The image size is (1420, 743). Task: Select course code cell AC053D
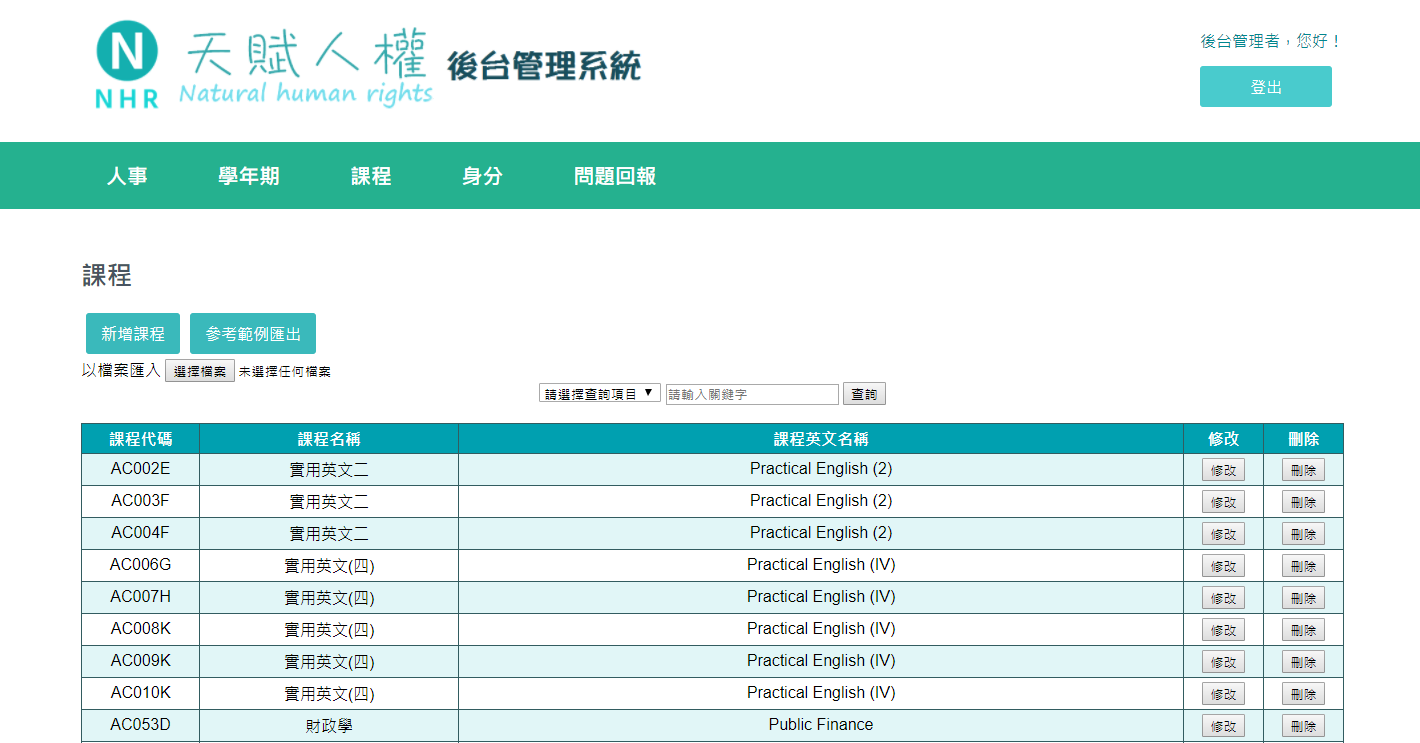[141, 725]
